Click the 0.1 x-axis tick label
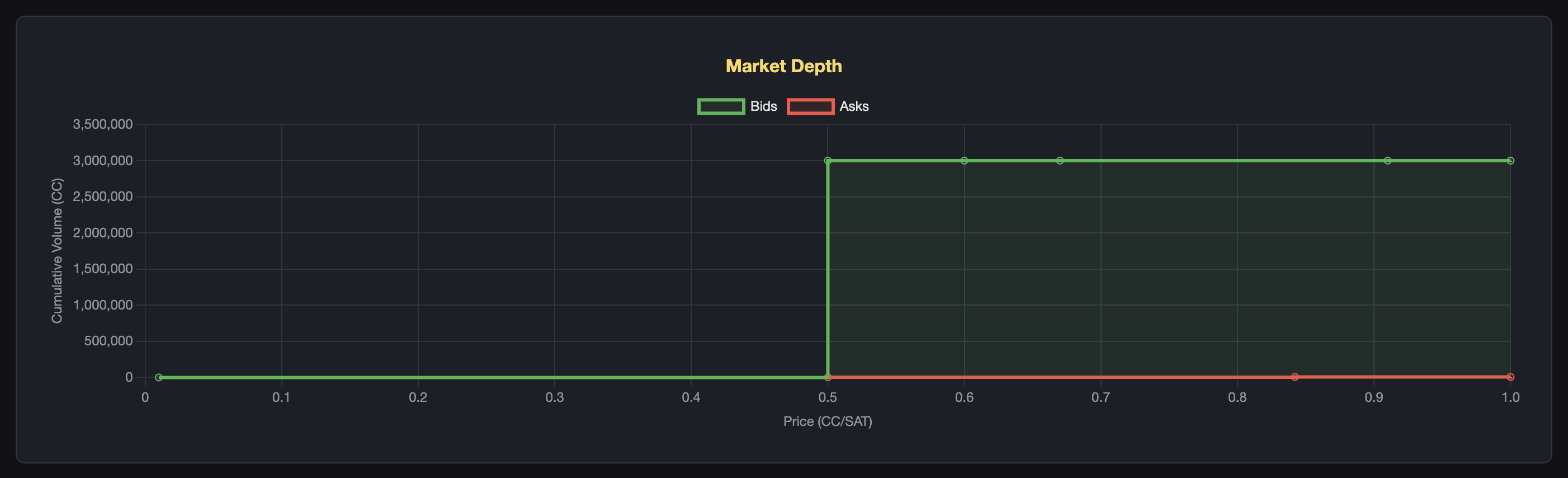Image resolution: width=1568 pixels, height=478 pixels. coord(281,397)
